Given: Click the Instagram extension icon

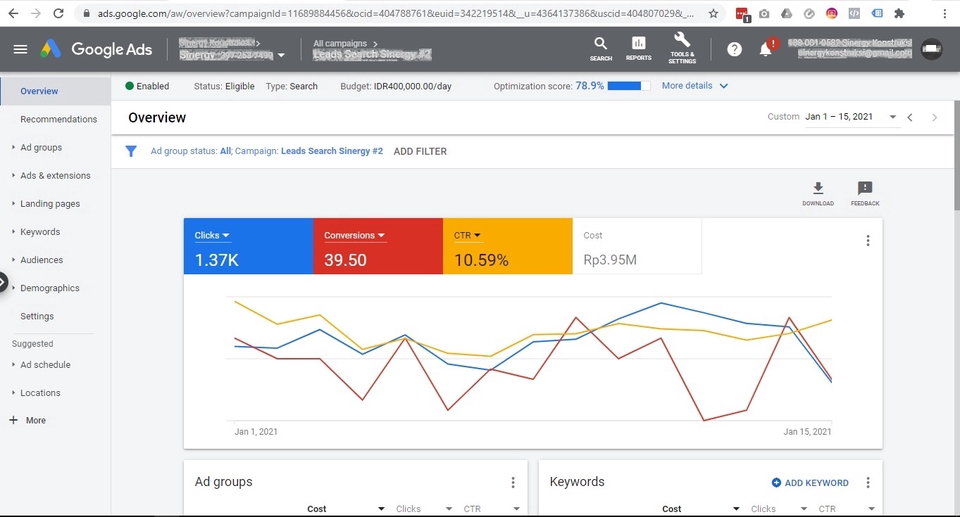Looking at the screenshot, I should point(831,13).
